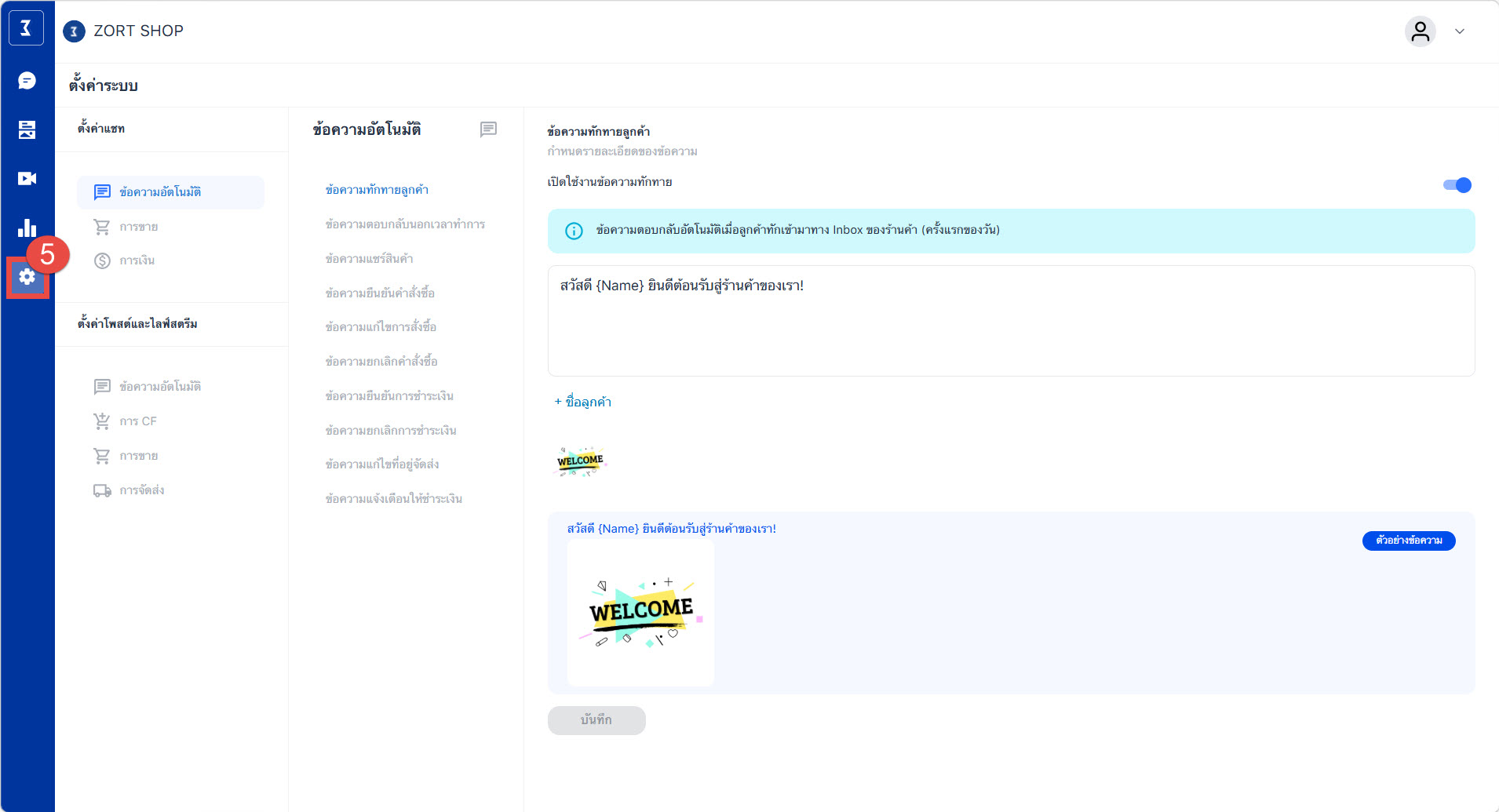The width and height of the screenshot is (1499, 812).
Task: Expand the account dropdown chevron
Action: [x=1460, y=31]
